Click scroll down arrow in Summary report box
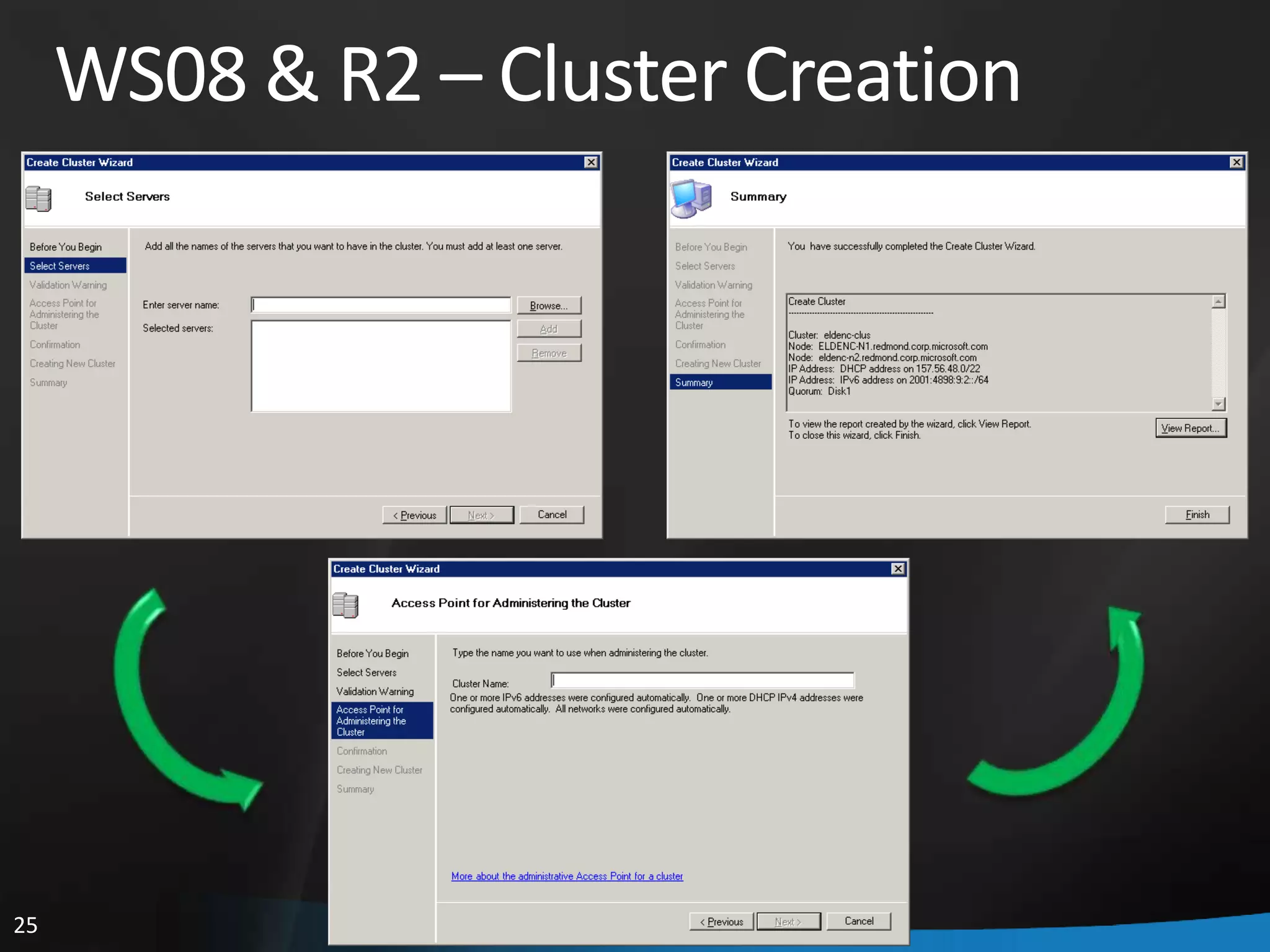 click(x=1219, y=404)
